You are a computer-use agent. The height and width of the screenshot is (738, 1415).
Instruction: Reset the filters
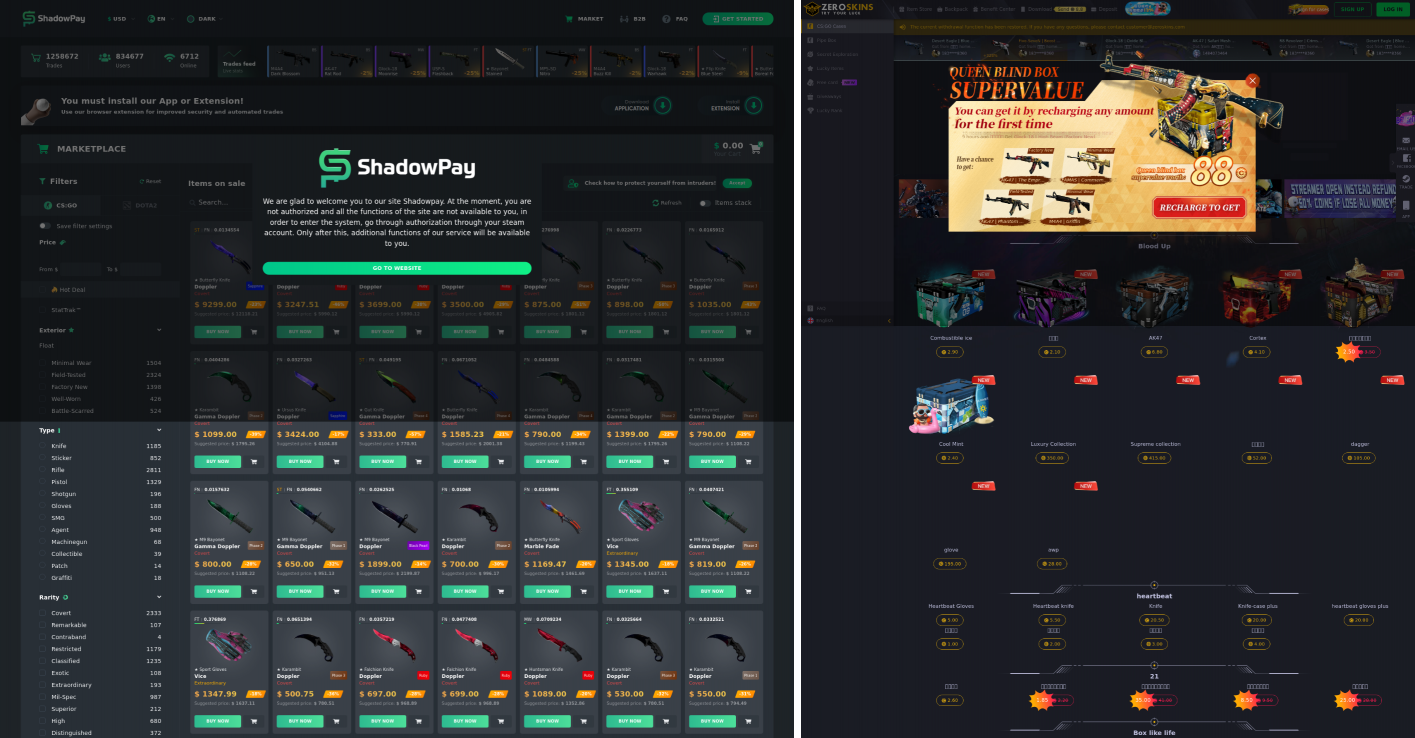[x=149, y=181]
